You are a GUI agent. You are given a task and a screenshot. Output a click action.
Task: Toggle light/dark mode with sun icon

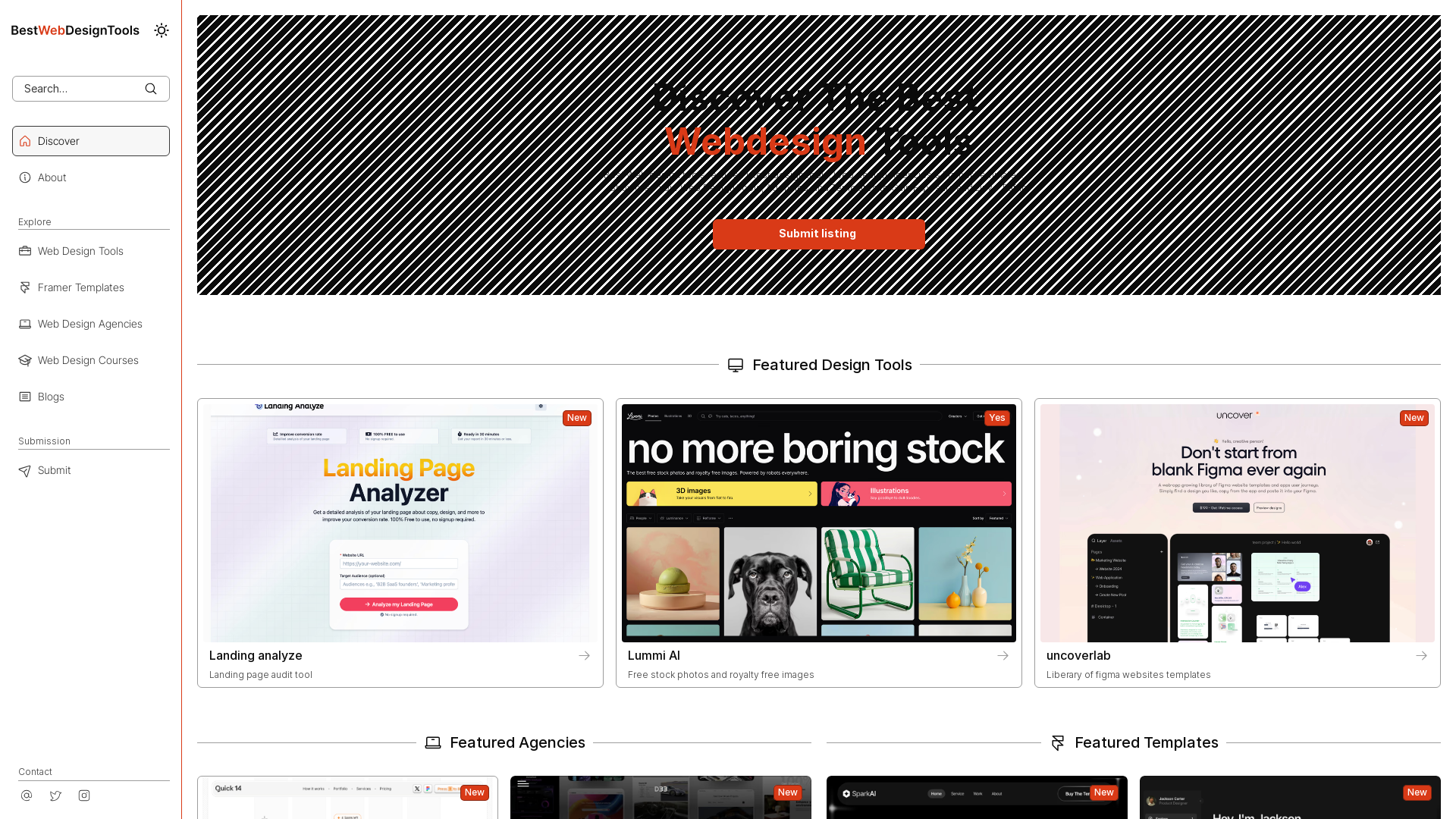[x=161, y=30]
